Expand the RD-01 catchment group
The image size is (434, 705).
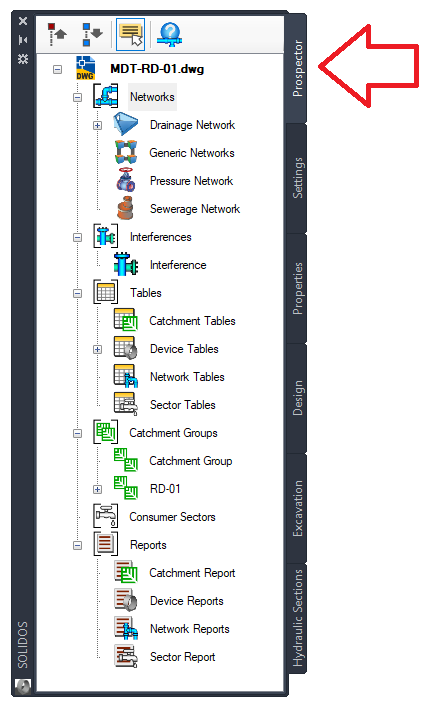[98, 489]
